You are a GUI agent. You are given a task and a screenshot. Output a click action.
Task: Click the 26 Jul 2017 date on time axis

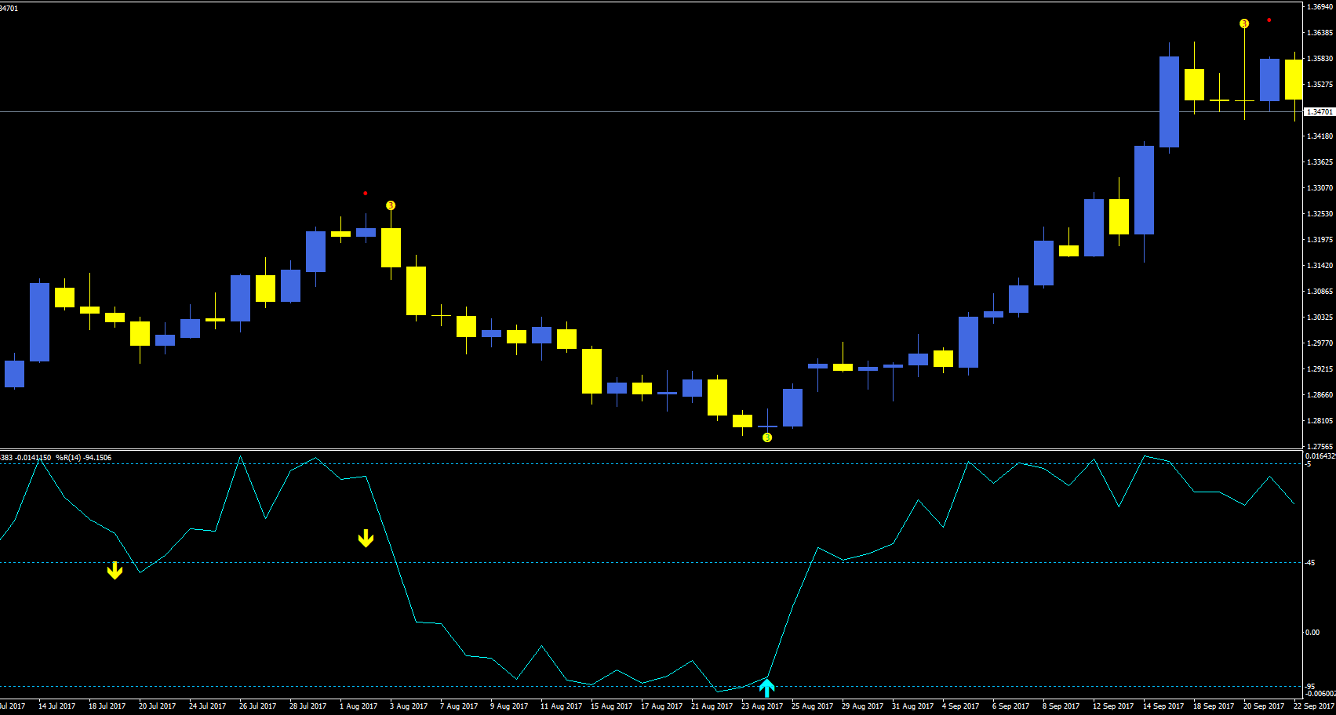pos(257,706)
